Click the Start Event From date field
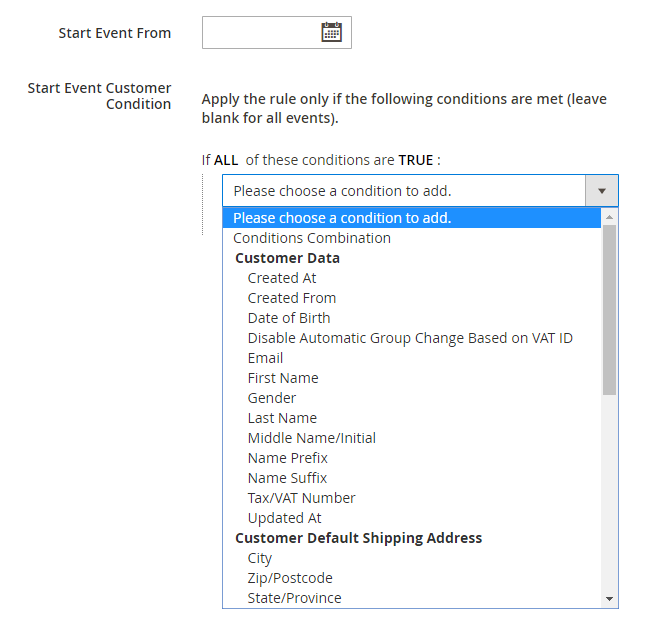This screenshot has height=642, width=668. (262, 32)
